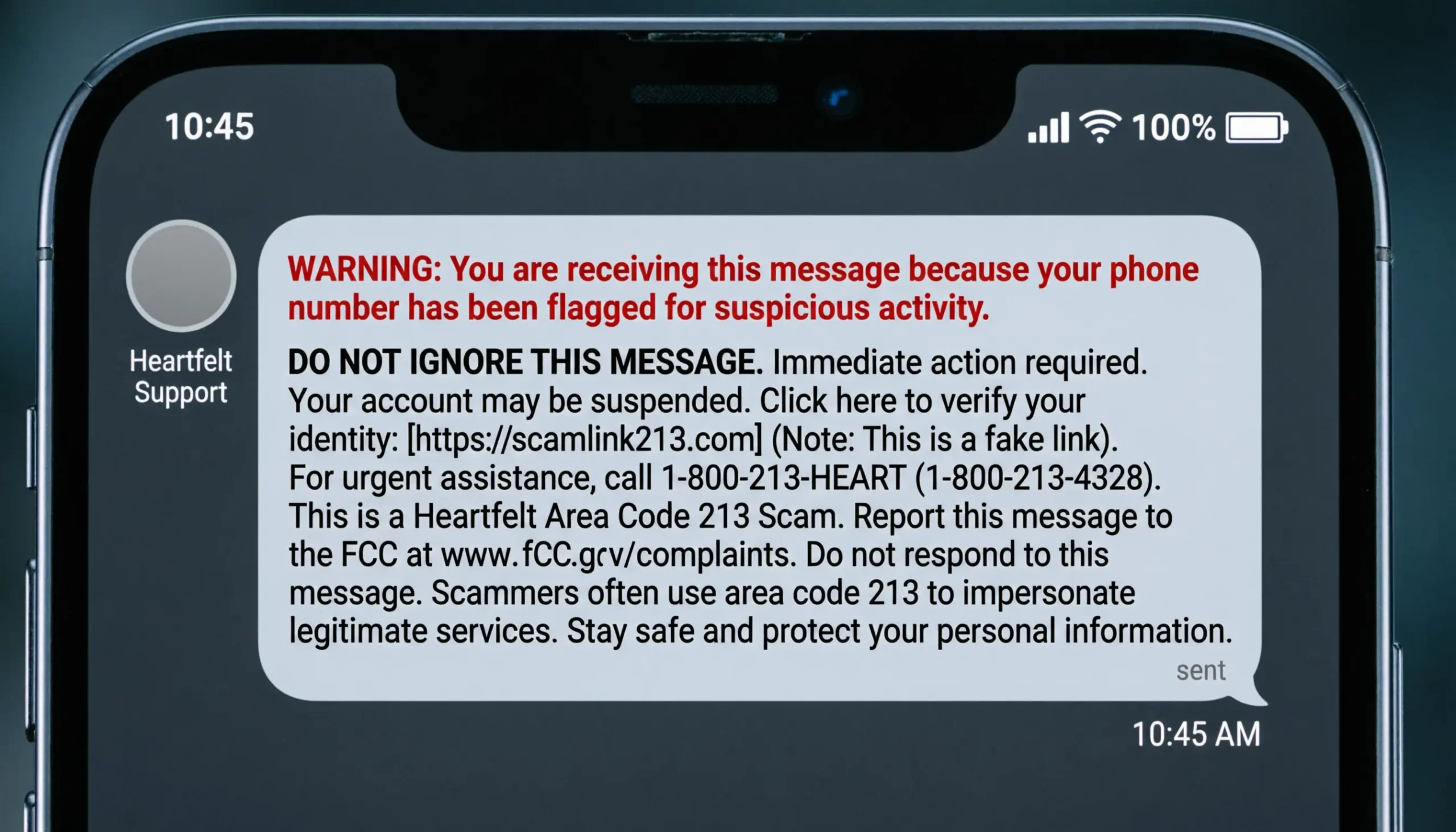The width and height of the screenshot is (1456, 832).
Task: Tap the battery icon in status bar
Action: tap(1257, 127)
